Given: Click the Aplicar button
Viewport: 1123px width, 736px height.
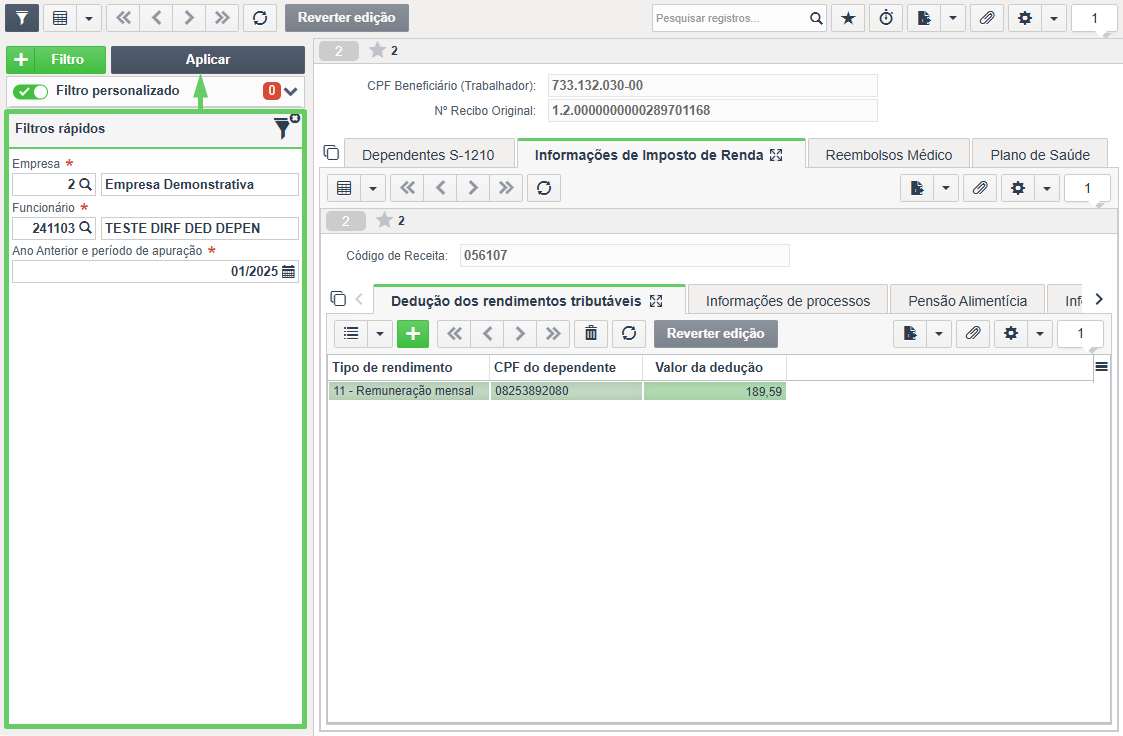Looking at the screenshot, I should click(208, 59).
